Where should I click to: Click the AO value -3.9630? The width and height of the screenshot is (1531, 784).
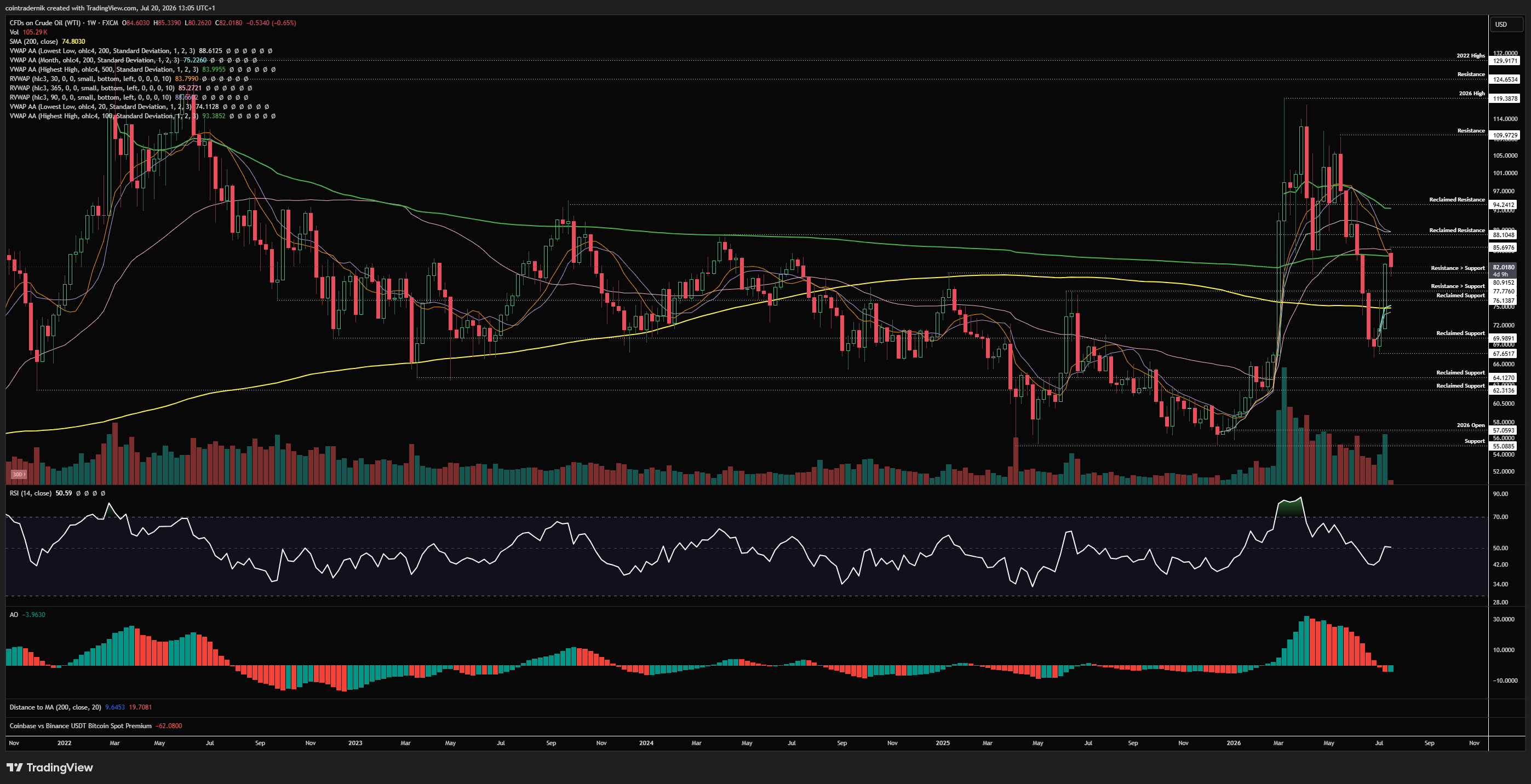tap(33, 615)
